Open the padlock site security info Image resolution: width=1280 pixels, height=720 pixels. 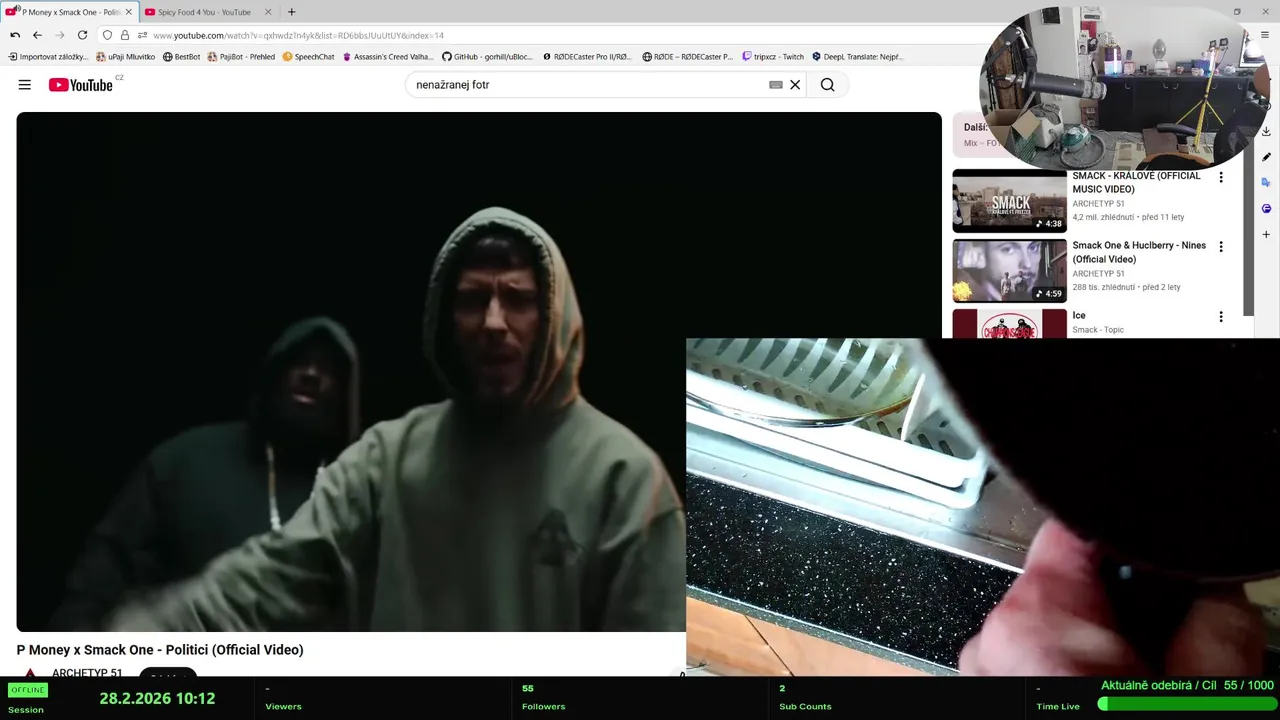coord(125,35)
